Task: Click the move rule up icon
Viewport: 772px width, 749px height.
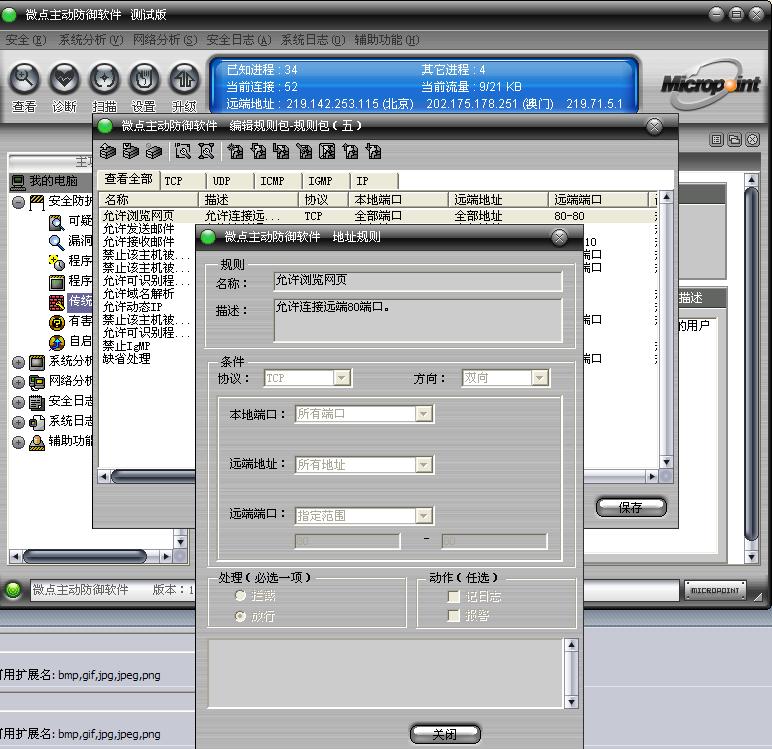Action: coord(350,151)
